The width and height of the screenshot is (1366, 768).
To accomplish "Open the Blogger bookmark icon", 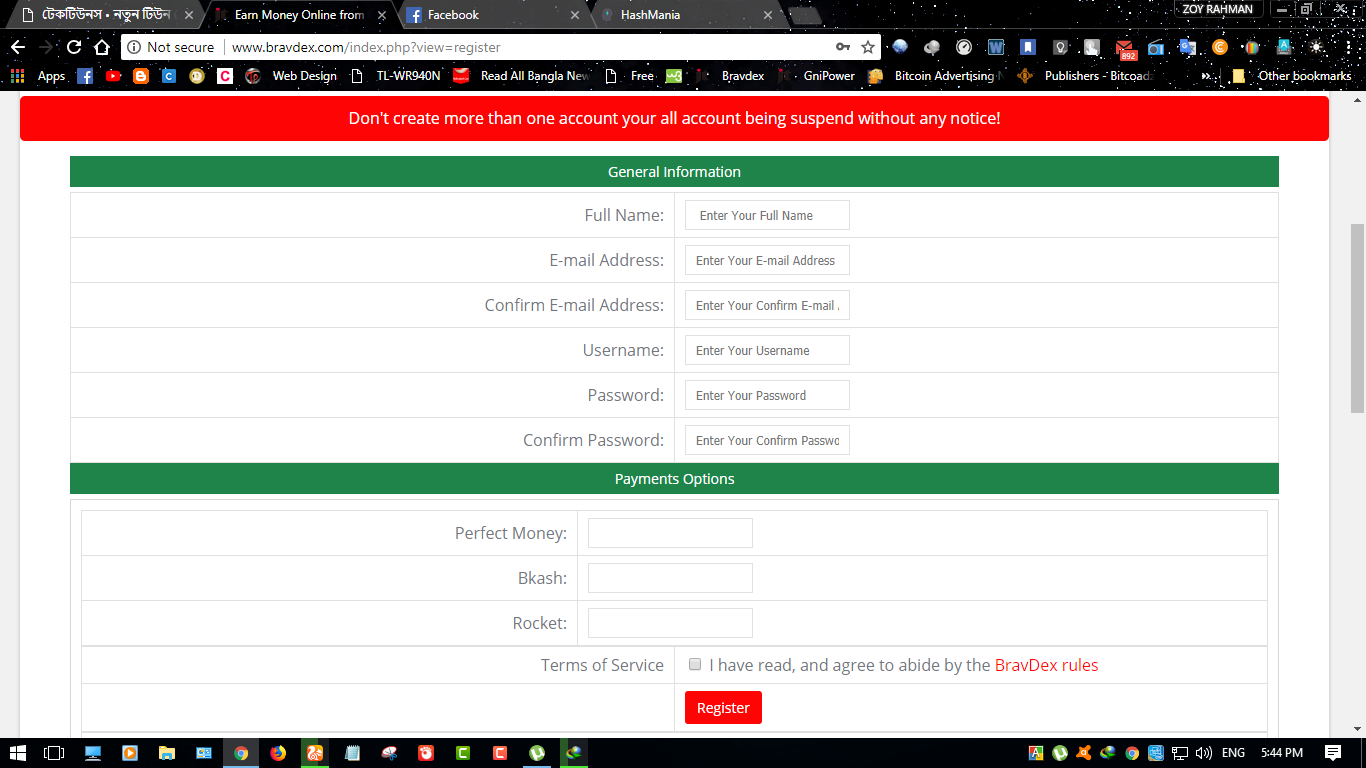I will pos(141,76).
